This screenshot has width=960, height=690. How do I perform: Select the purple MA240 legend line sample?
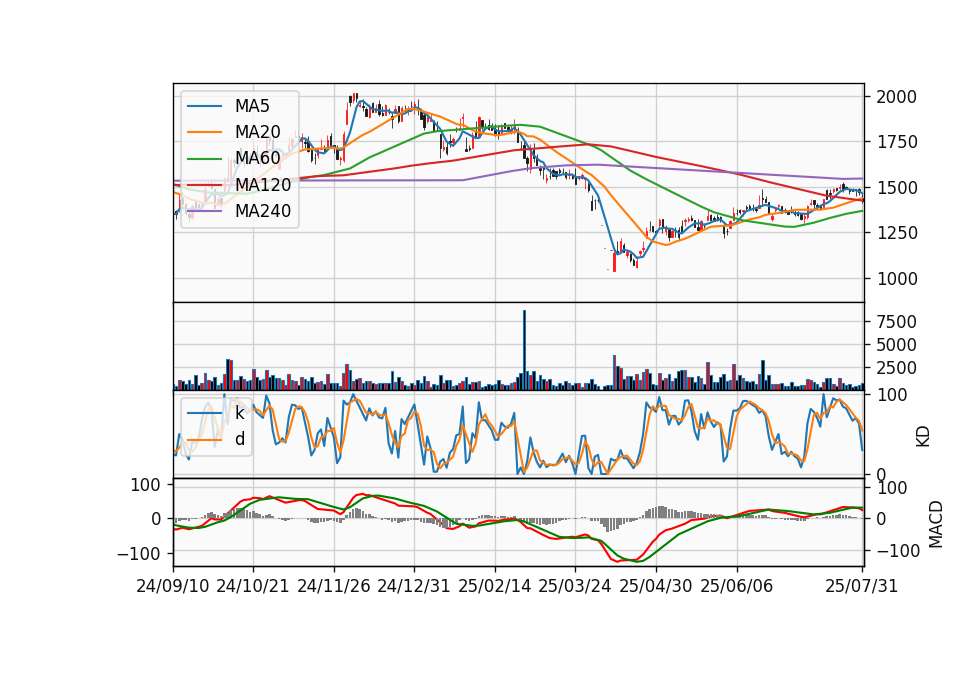(x=204, y=211)
